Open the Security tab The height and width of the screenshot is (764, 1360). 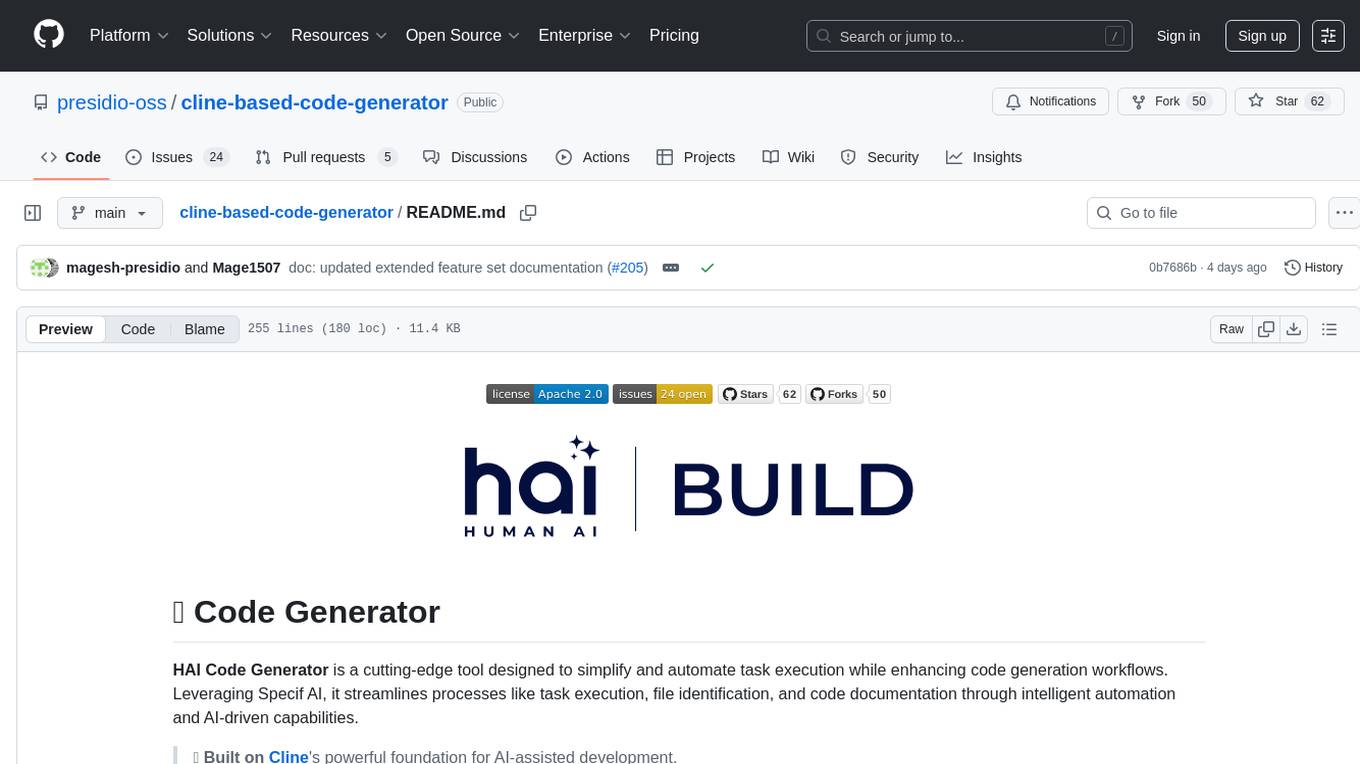[880, 157]
